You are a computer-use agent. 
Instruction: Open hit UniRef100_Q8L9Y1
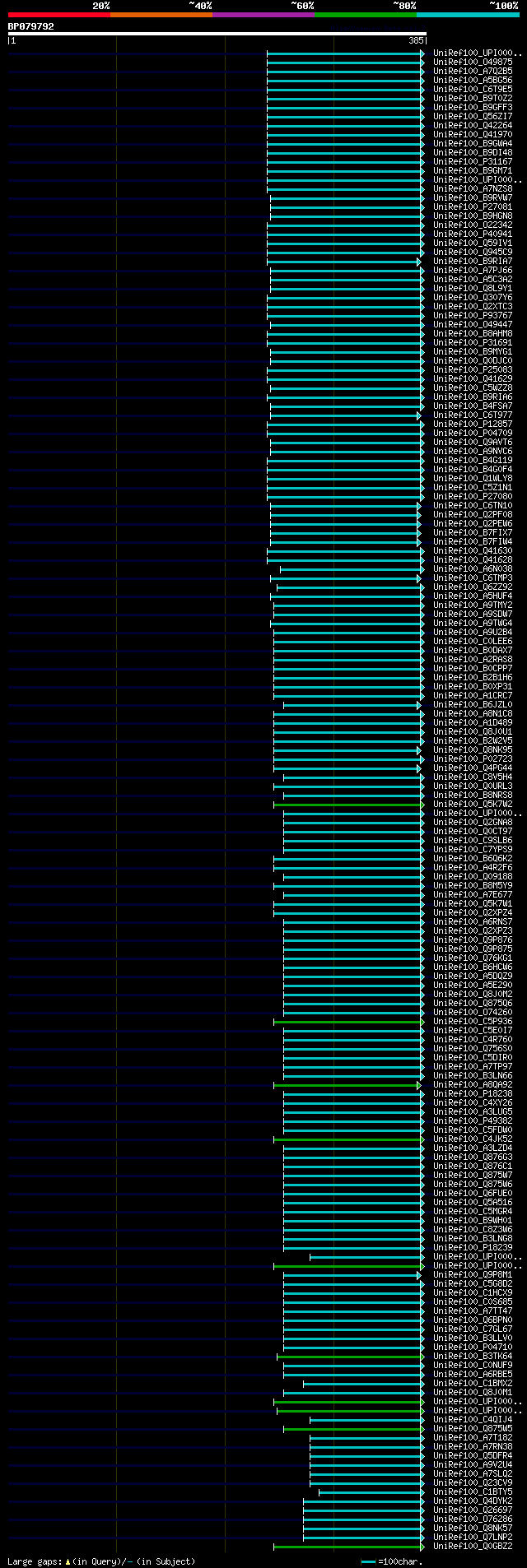click(x=473, y=288)
